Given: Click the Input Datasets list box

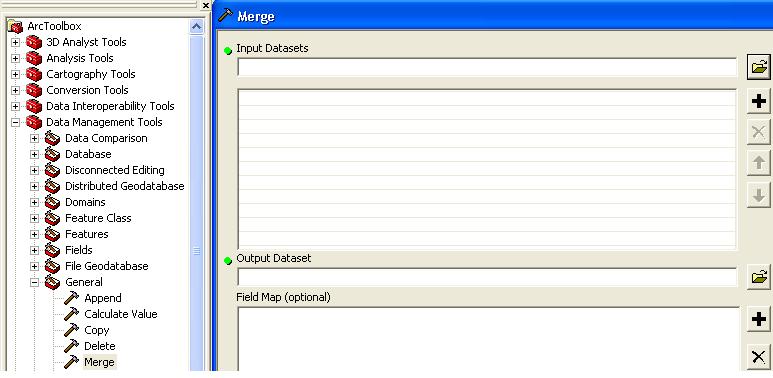Looking at the screenshot, I should click(487, 169).
